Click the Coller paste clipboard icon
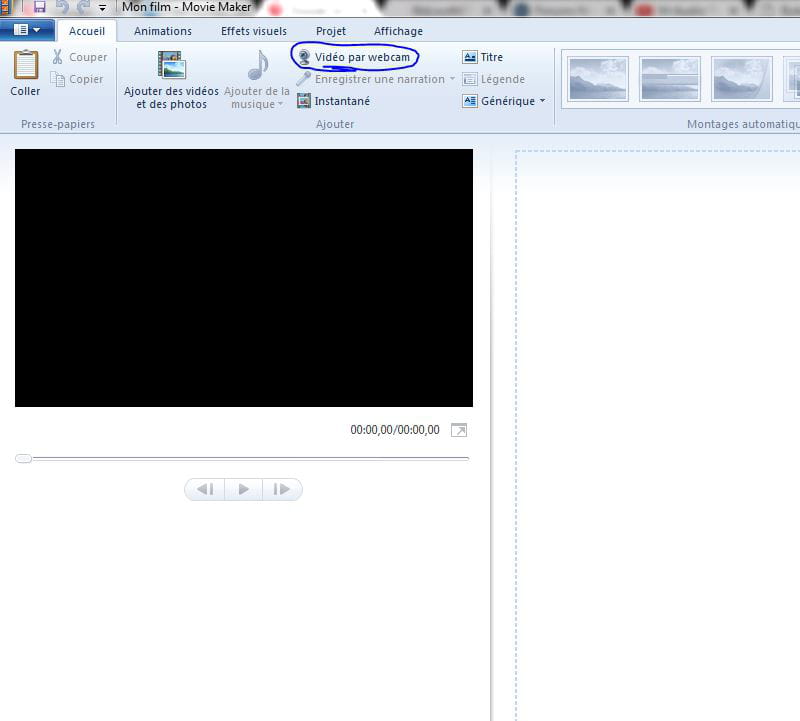 26,65
